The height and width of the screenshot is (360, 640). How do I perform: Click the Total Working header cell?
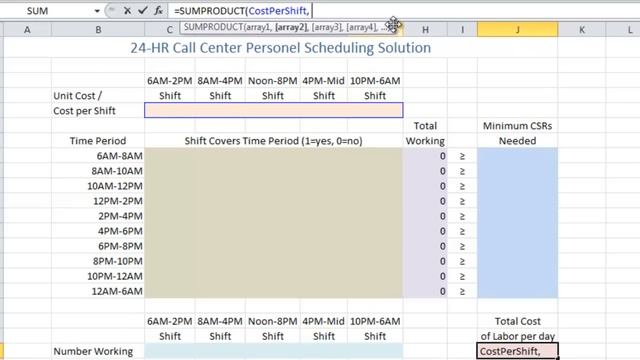[x=425, y=133]
